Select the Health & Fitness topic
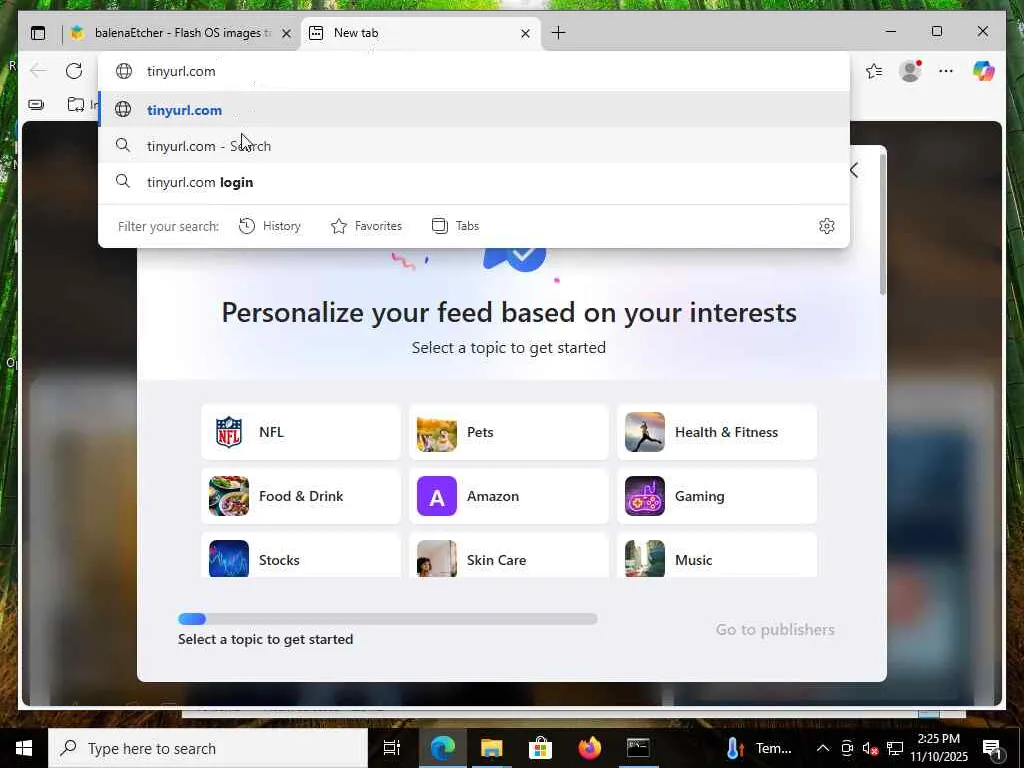The width and height of the screenshot is (1024, 768). [717, 432]
